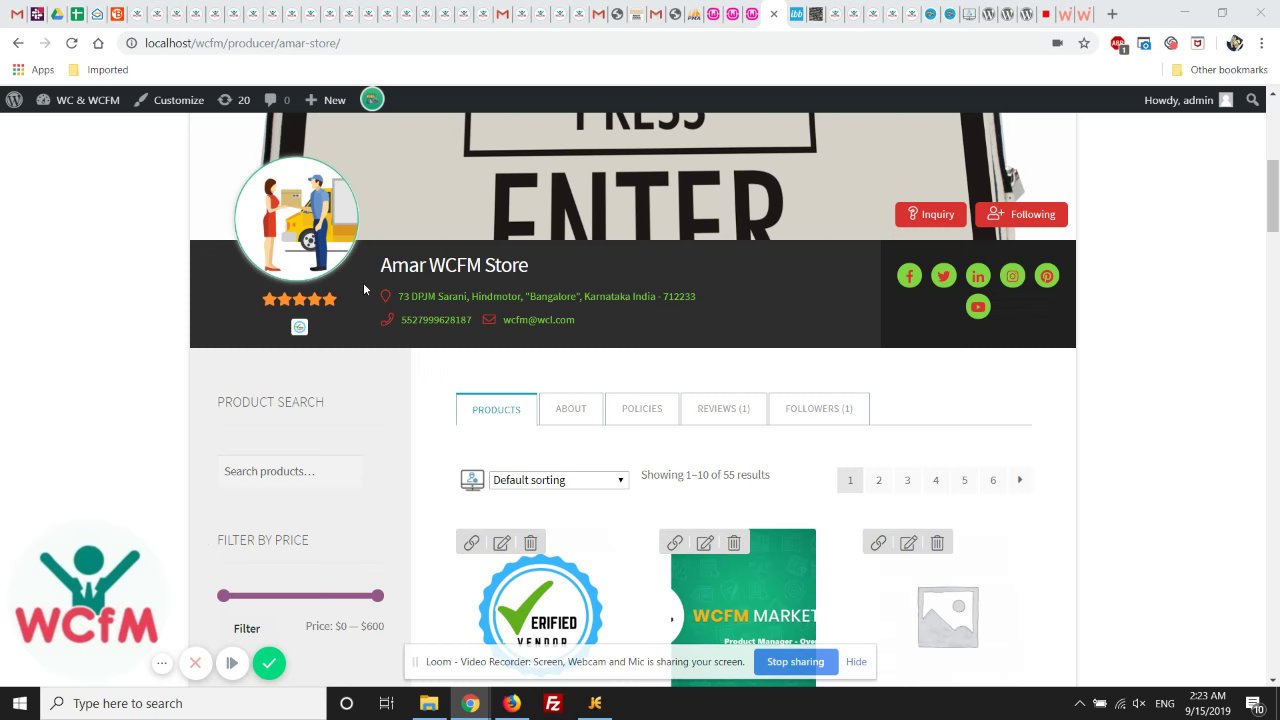Hide the Loom sharing notification
1280x720 pixels.
click(x=856, y=662)
